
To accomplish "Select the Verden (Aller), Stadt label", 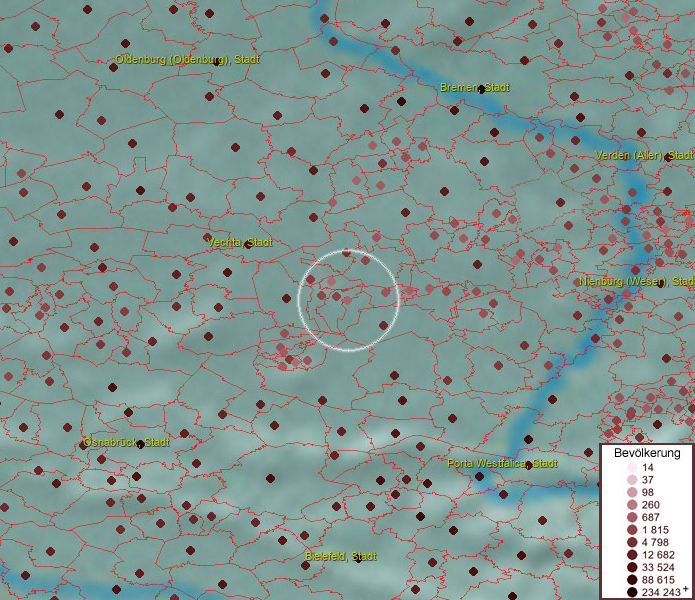I will pos(644,156).
